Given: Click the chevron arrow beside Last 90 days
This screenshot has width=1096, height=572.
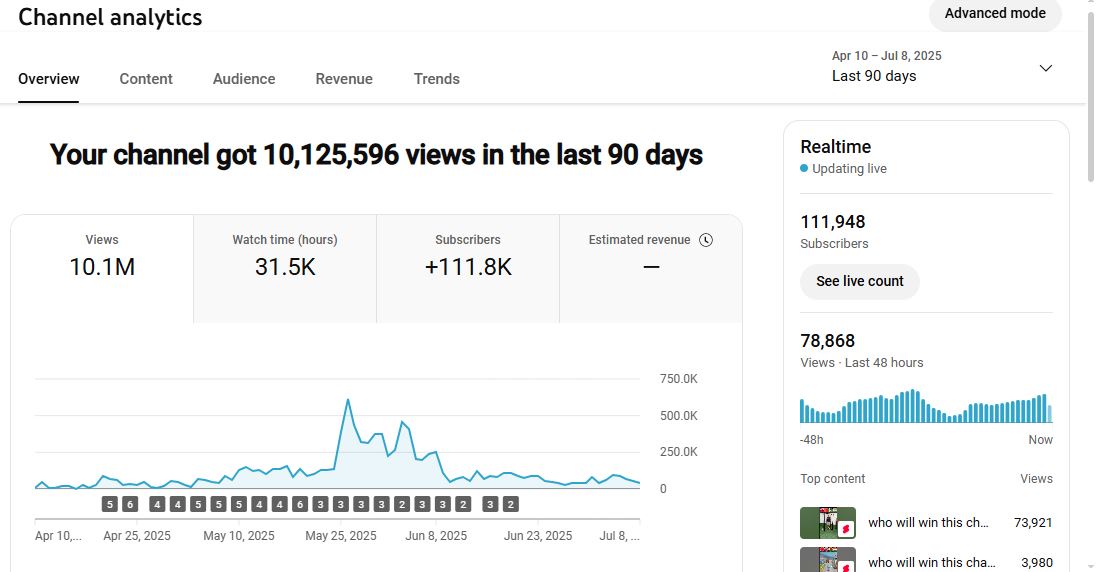Looking at the screenshot, I should 1046,68.
